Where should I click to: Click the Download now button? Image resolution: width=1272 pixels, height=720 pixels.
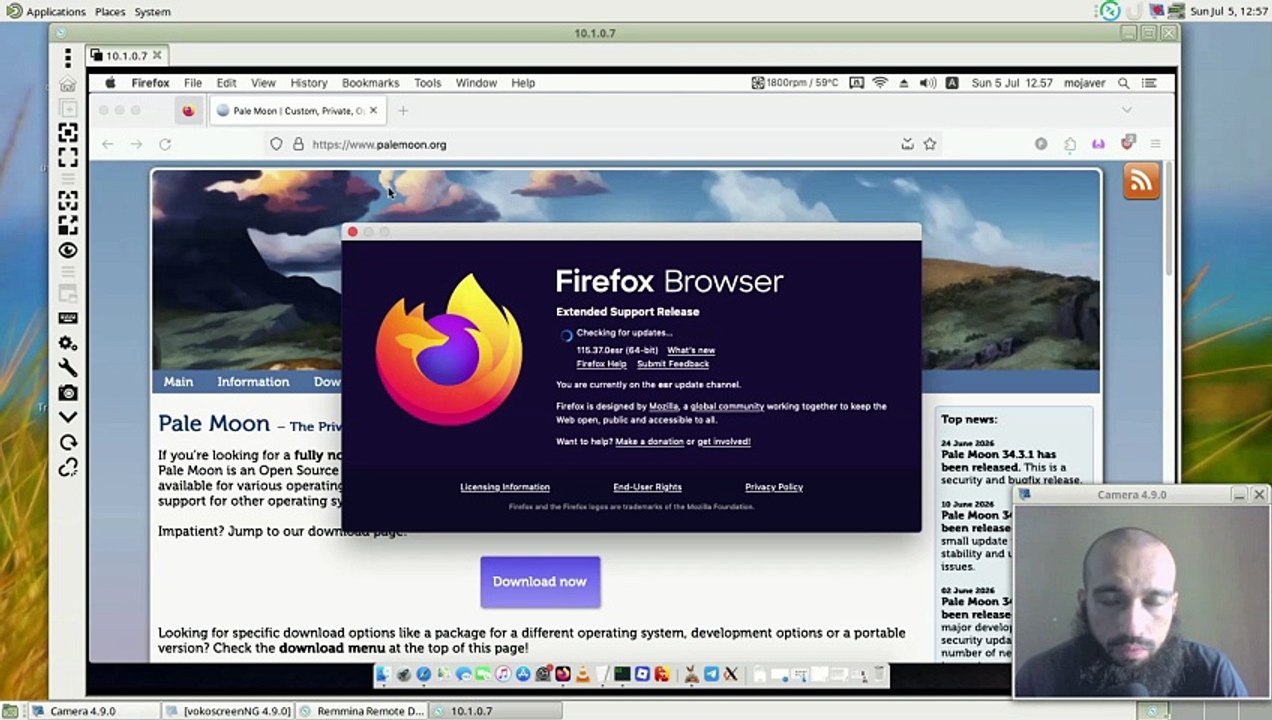540,582
